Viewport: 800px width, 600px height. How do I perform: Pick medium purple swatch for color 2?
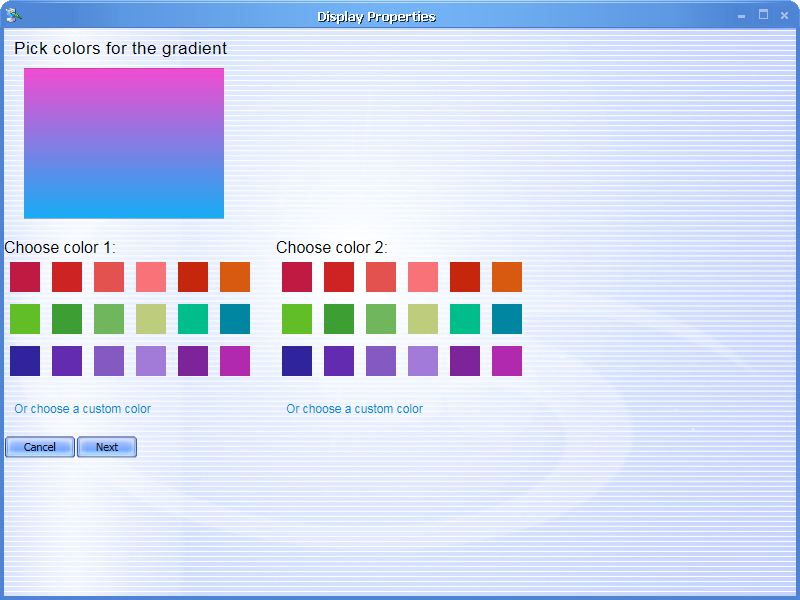click(381, 361)
